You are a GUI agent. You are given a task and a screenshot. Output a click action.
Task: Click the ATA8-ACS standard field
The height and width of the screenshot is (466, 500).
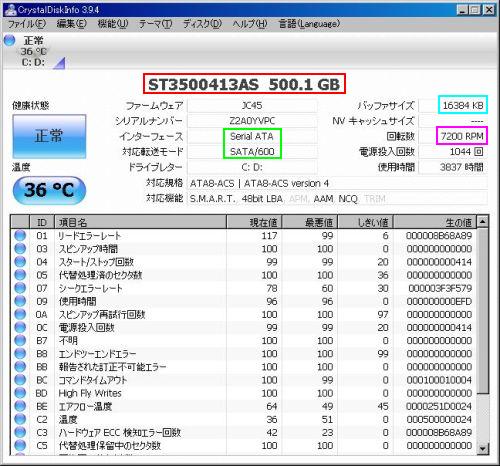click(x=337, y=183)
